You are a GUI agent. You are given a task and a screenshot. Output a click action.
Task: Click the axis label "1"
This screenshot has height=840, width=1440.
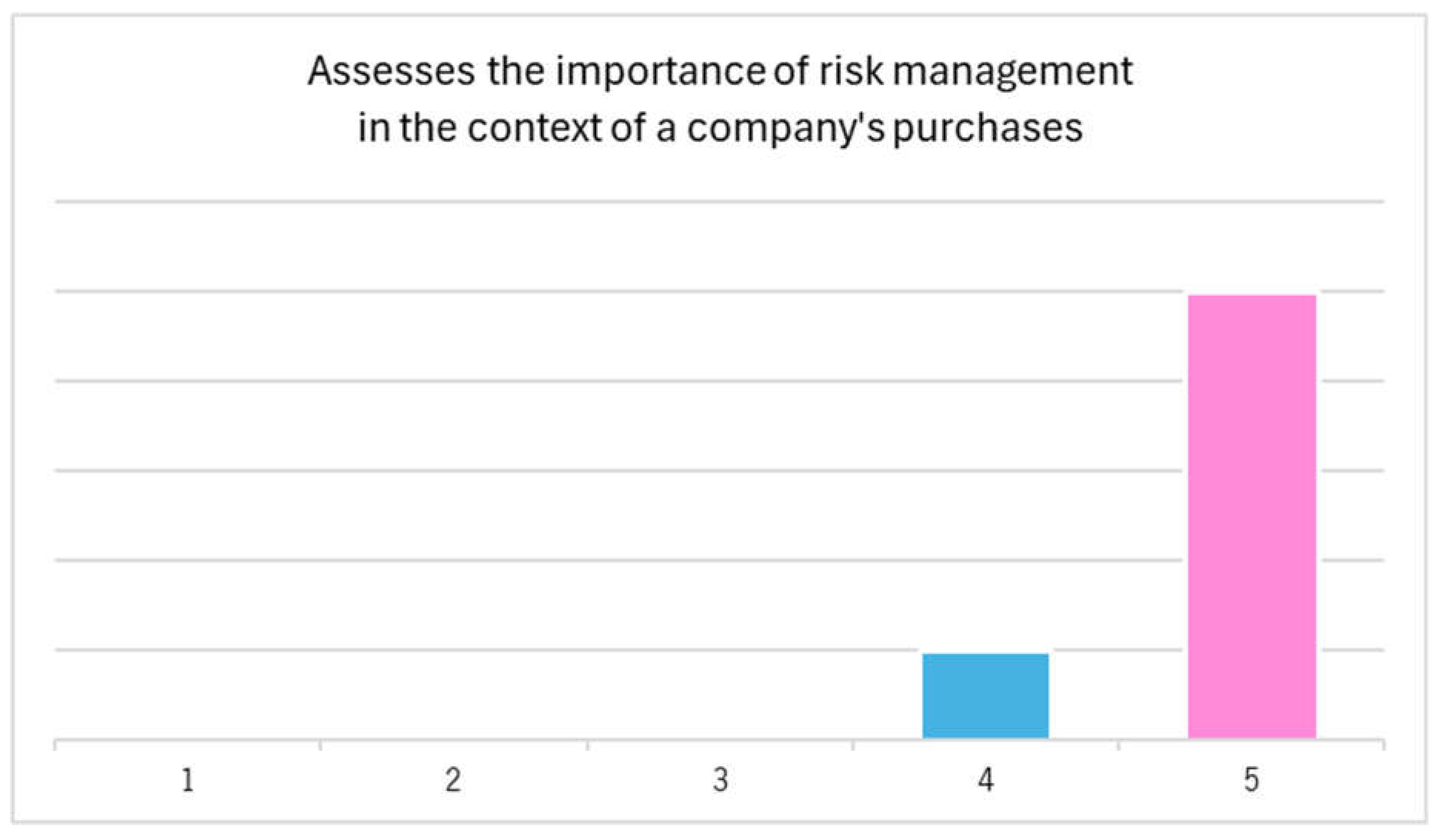click(188, 780)
